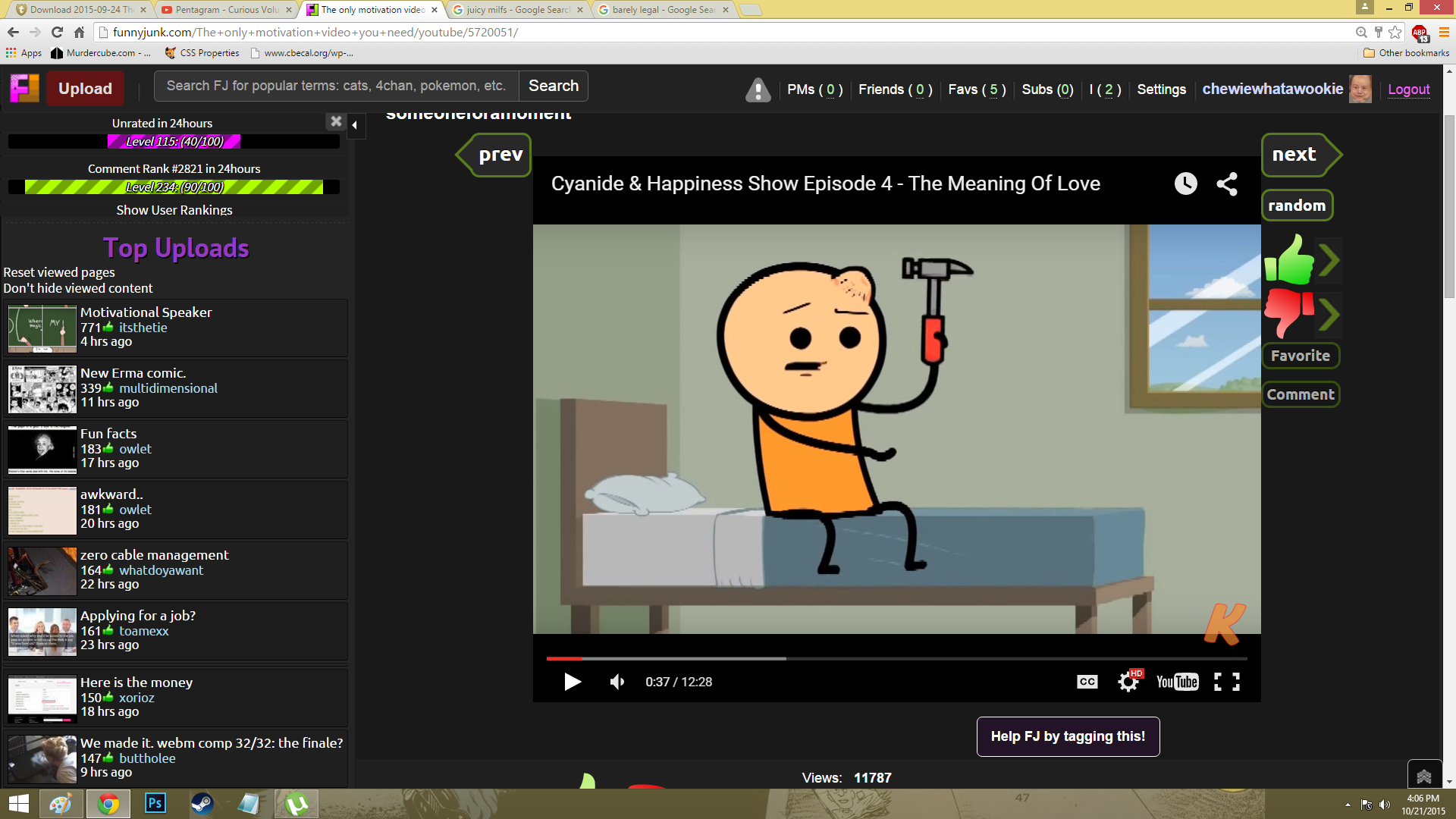The width and height of the screenshot is (1456, 819).
Task: Seek on the video progress bar
Action: point(895,658)
